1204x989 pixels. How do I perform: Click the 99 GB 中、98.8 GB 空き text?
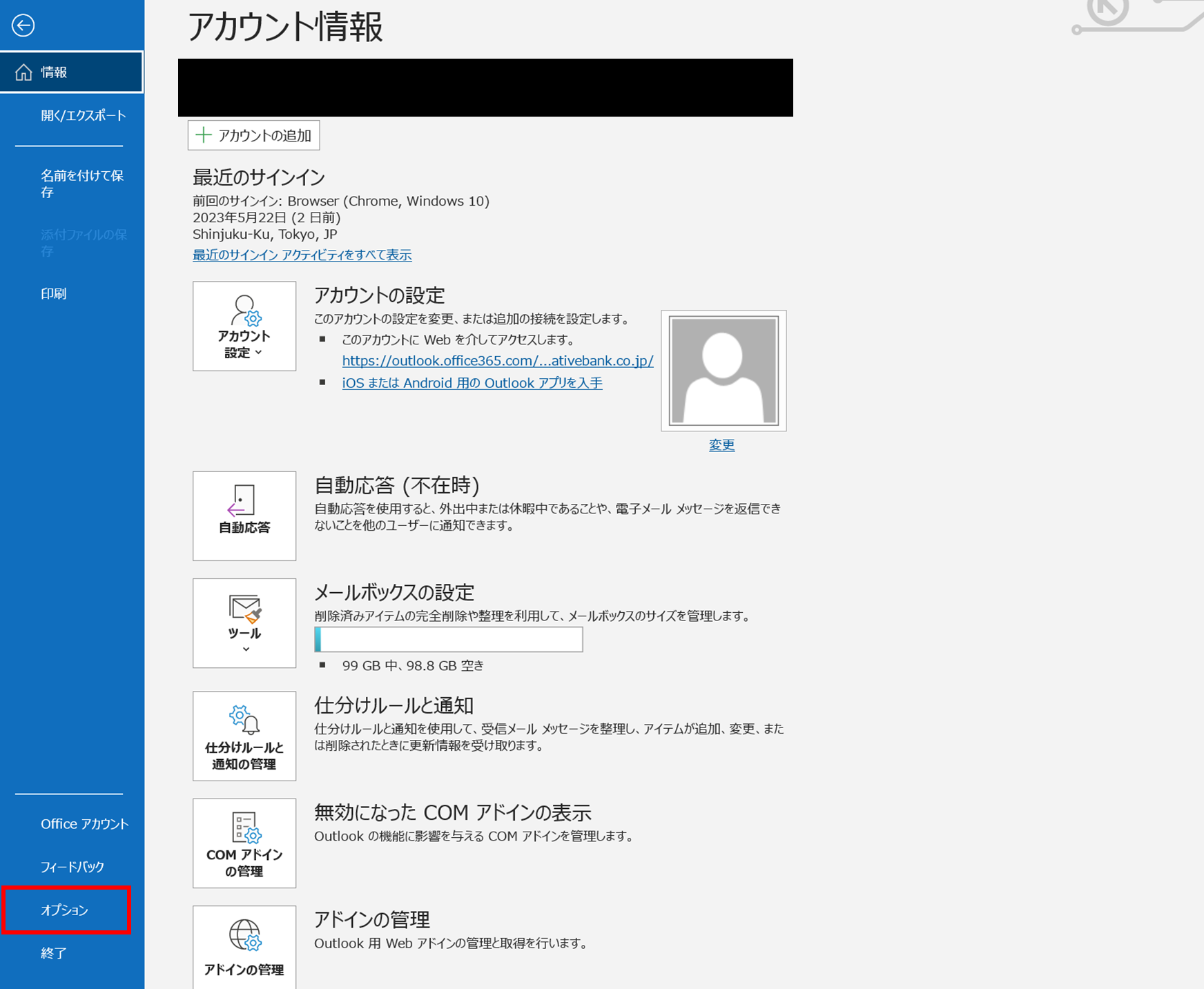pyautogui.click(x=413, y=666)
